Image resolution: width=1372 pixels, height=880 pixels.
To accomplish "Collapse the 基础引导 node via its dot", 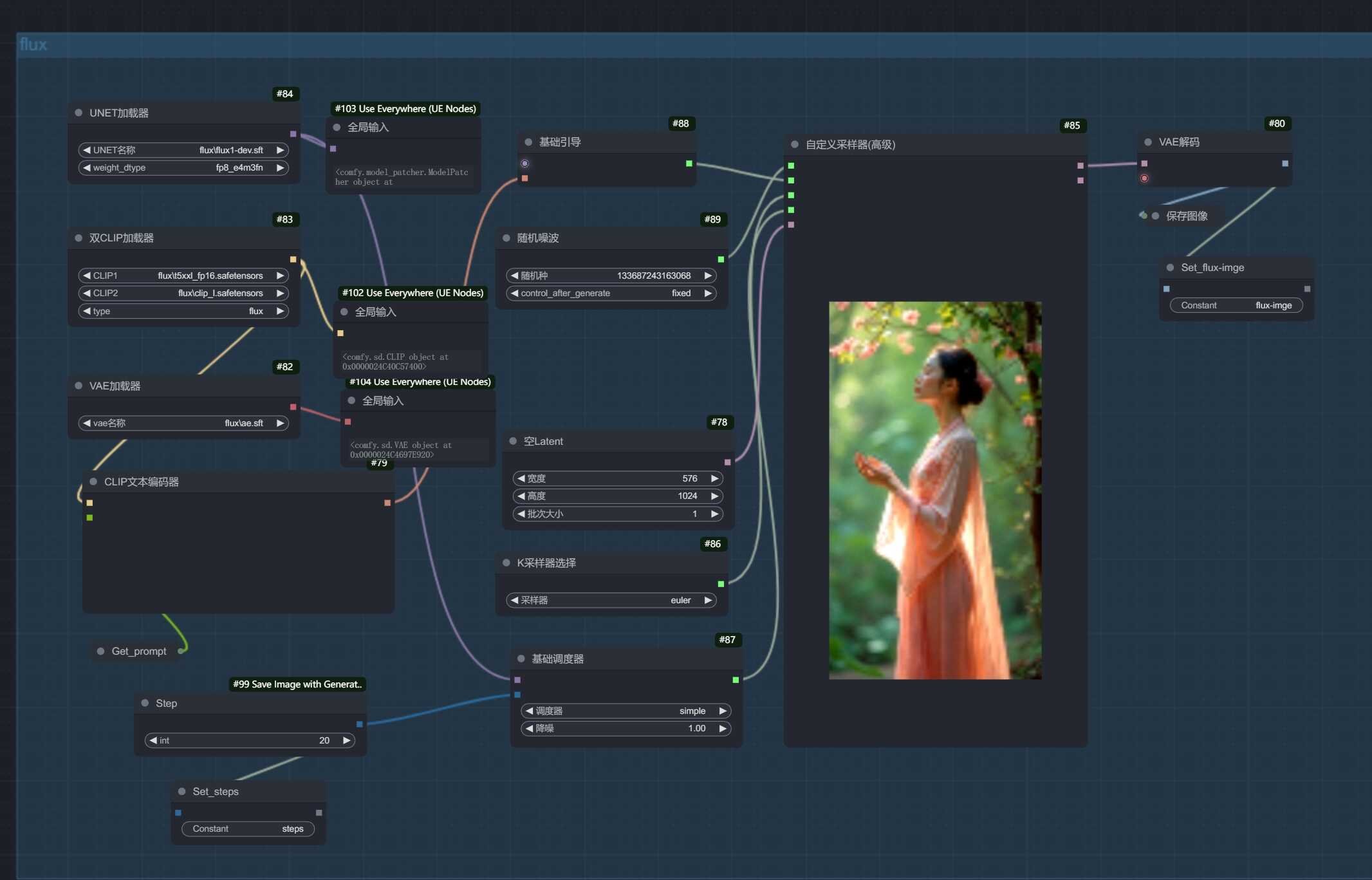I will 528,142.
